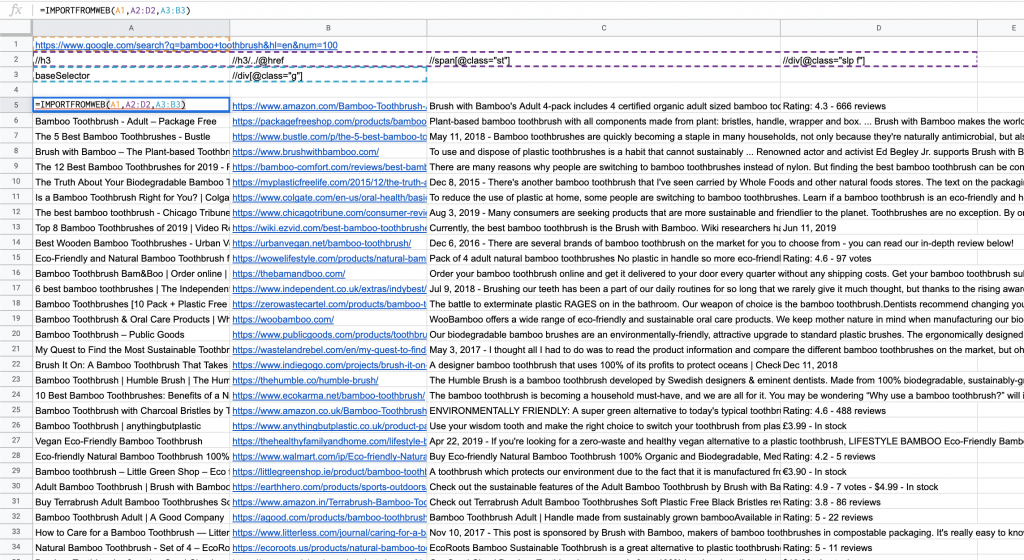Select row 5 header

[x=16, y=105]
